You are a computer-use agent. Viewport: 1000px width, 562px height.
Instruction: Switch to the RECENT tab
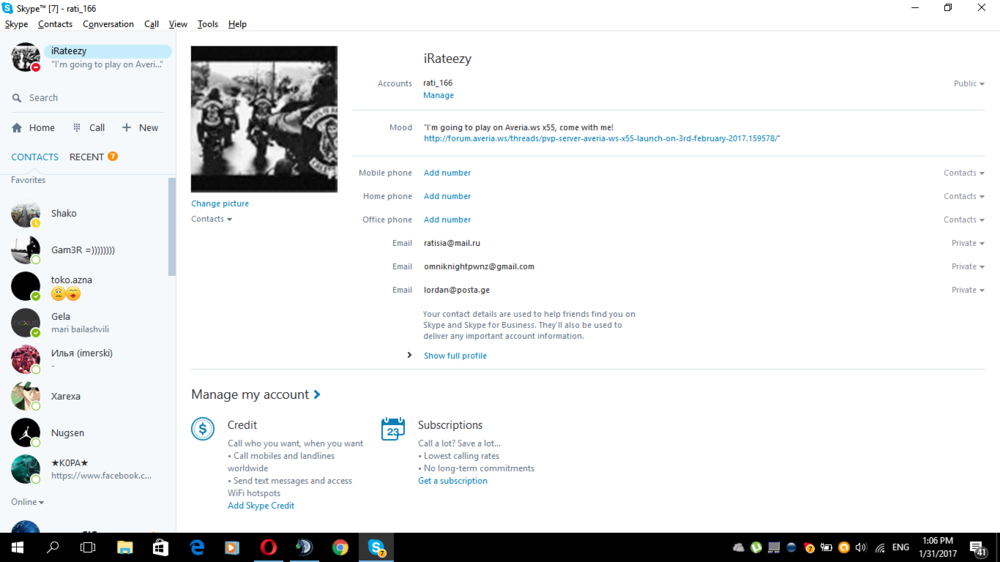(x=87, y=157)
